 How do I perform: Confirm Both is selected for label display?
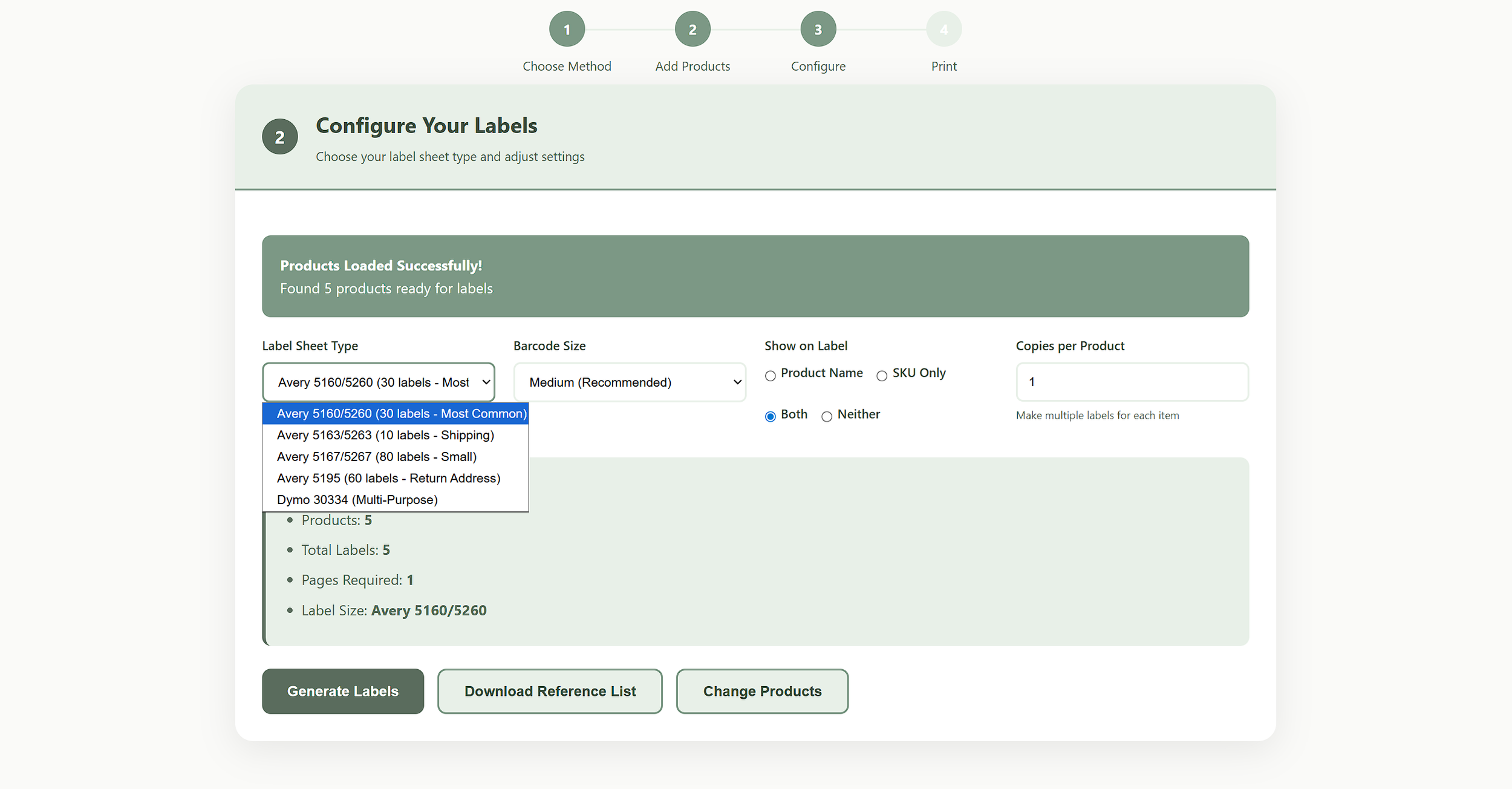pos(770,417)
